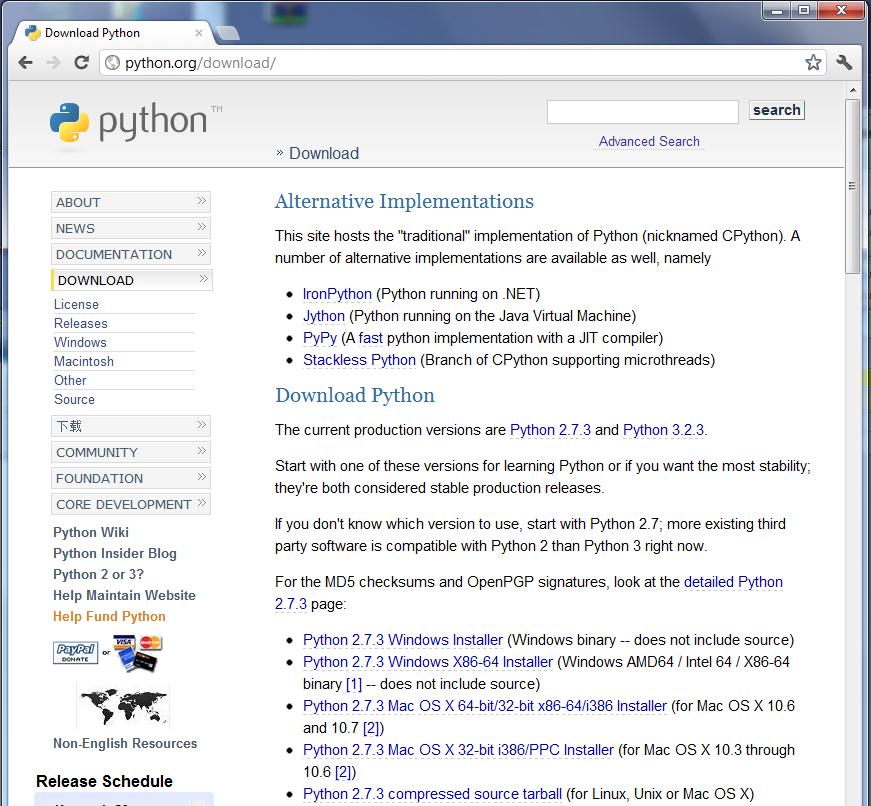The width and height of the screenshot is (871, 806).
Task: Open the wrench settings menu
Action: (844, 62)
